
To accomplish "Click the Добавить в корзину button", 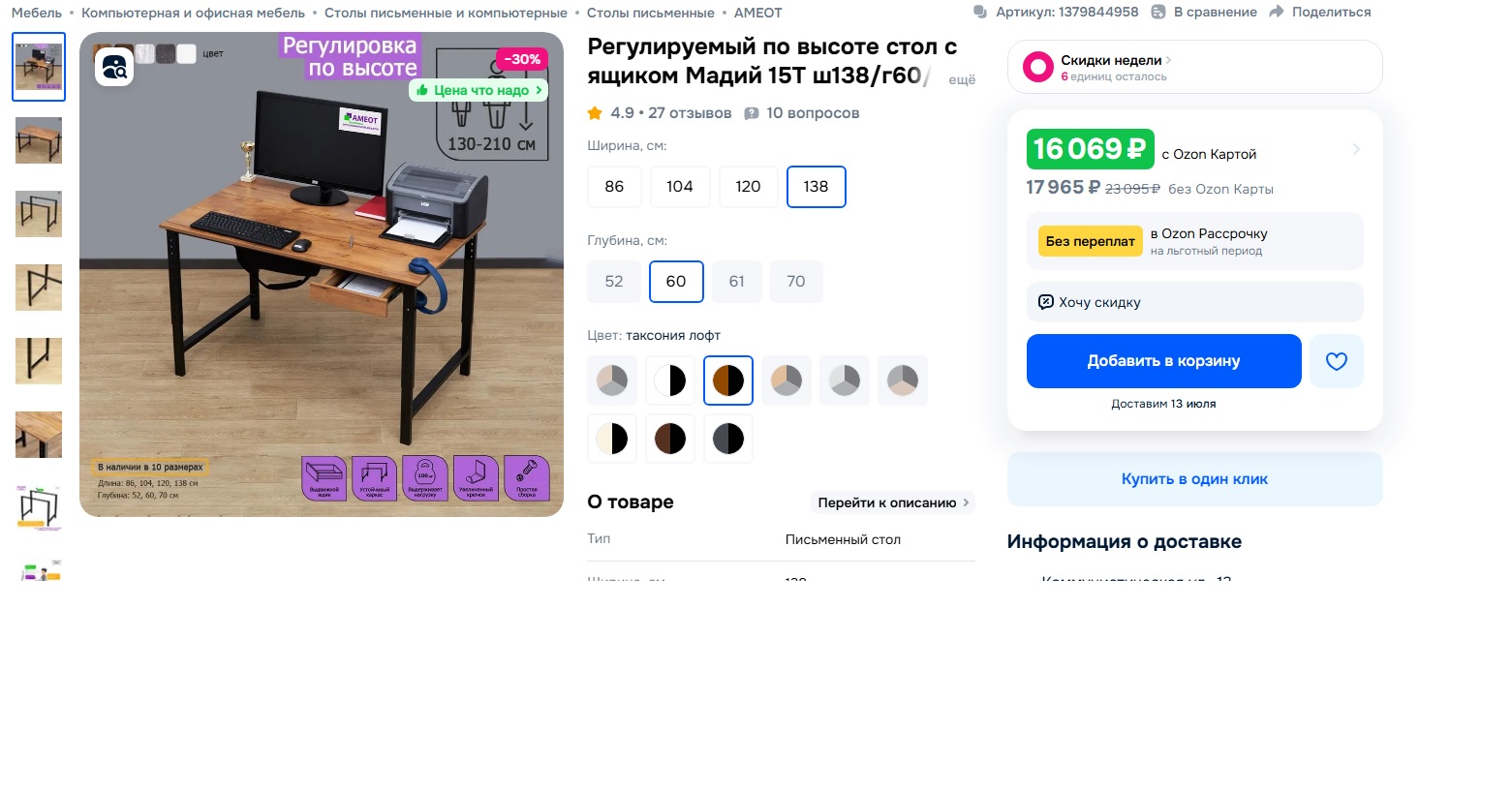I will 1163,361.
